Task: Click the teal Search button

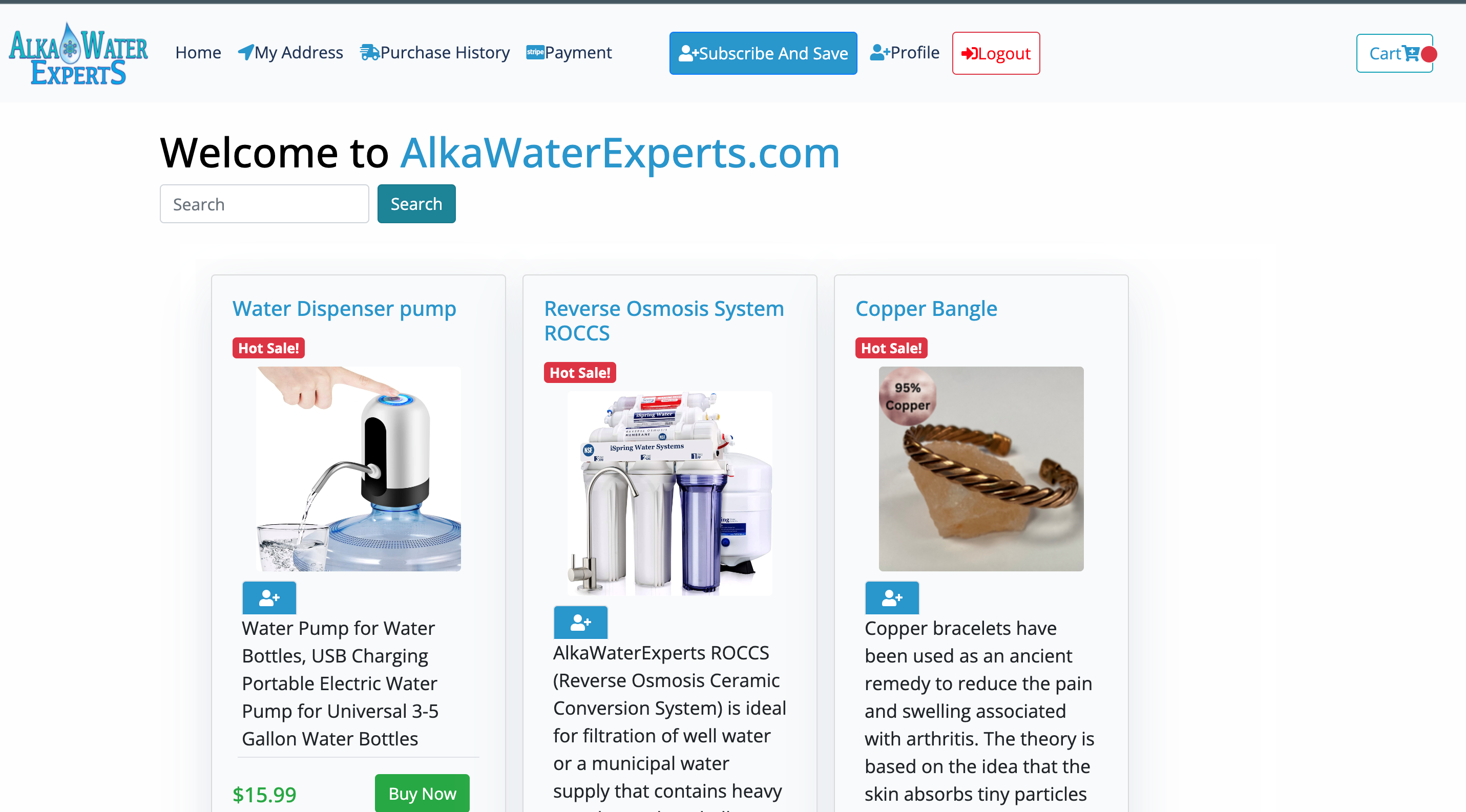Action: coord(416,204)
